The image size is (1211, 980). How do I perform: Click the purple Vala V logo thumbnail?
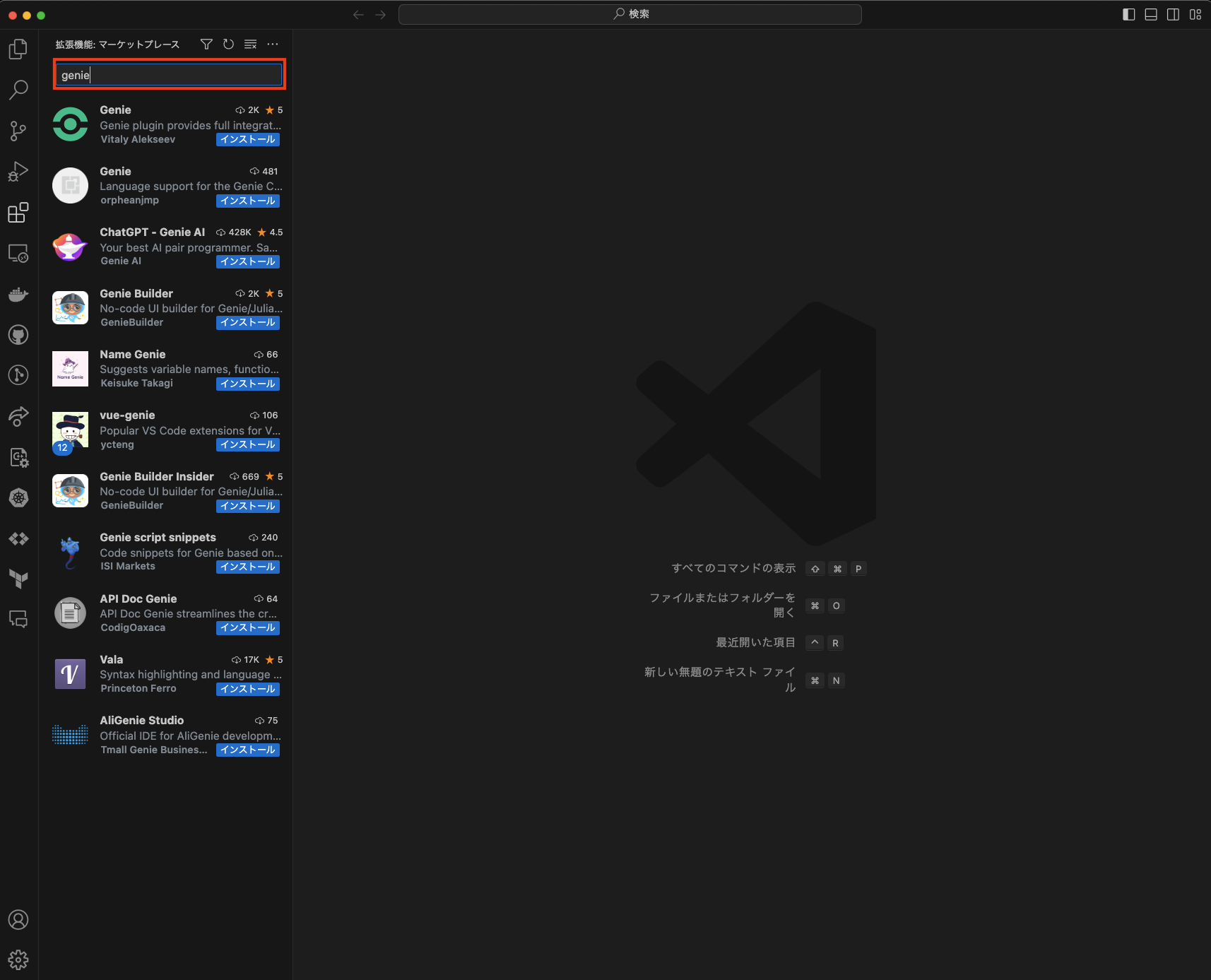[x=70, y=674]
